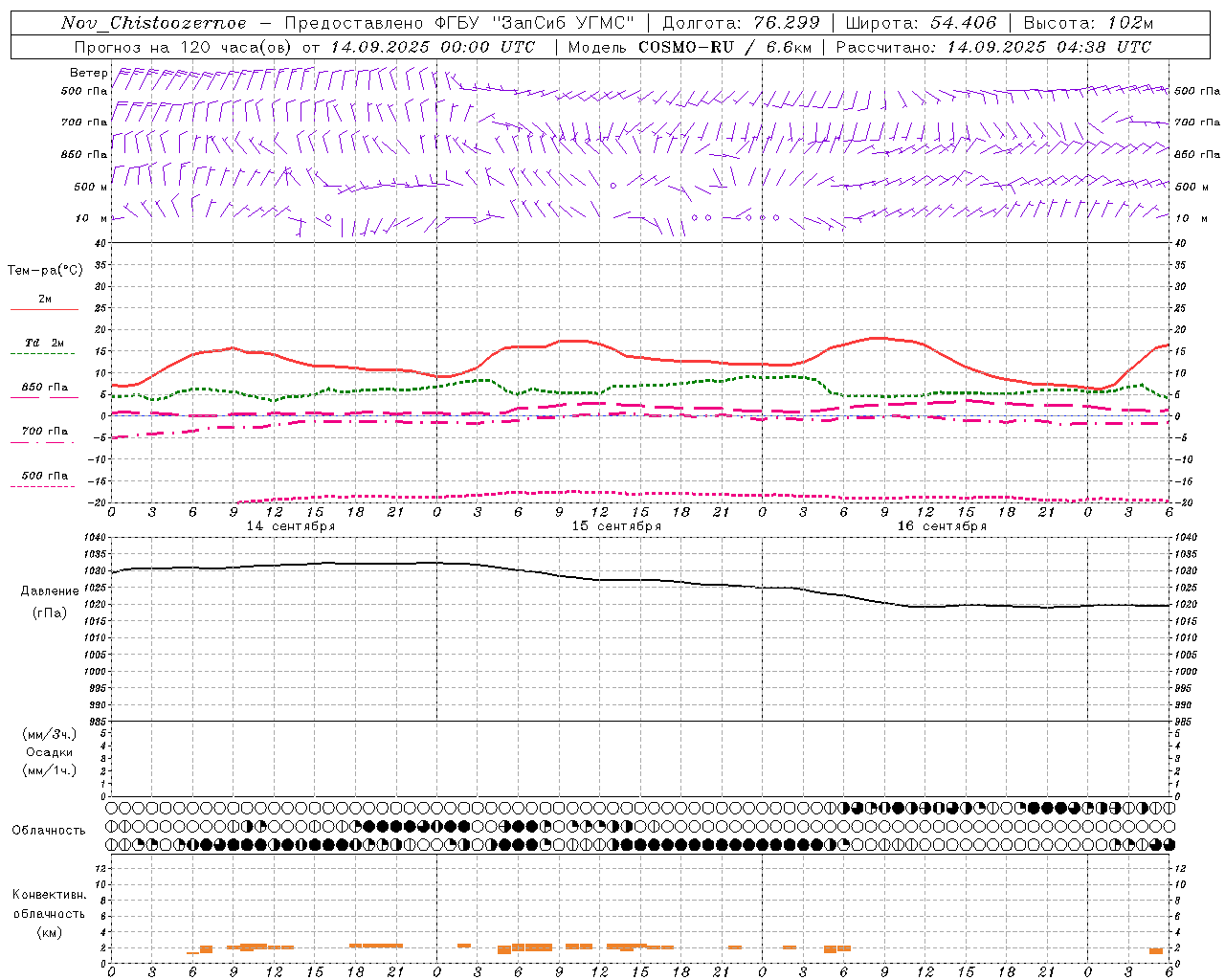Image resolution: width=1225 pixels, height=980 pixels.
Task: Click the Td 2м dew point legend entry
Action: pos(45,343)
